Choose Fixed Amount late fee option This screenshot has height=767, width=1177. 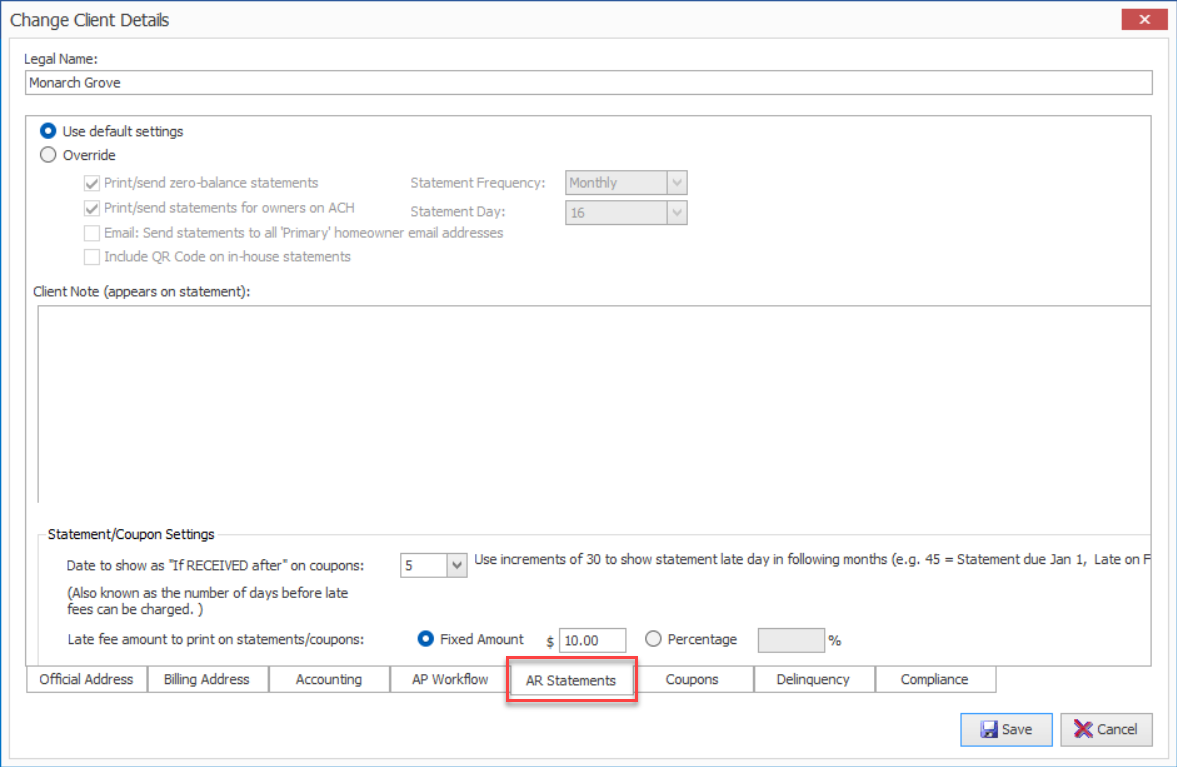pyautogui.click(x=426, y=639)
